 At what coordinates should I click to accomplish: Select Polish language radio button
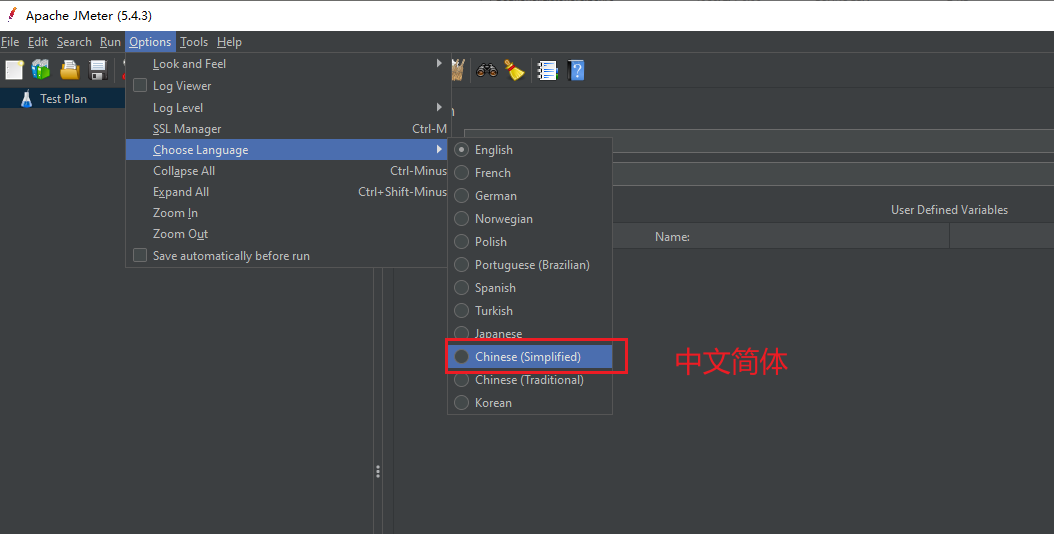pyautogui.click(x=461, y=241)
